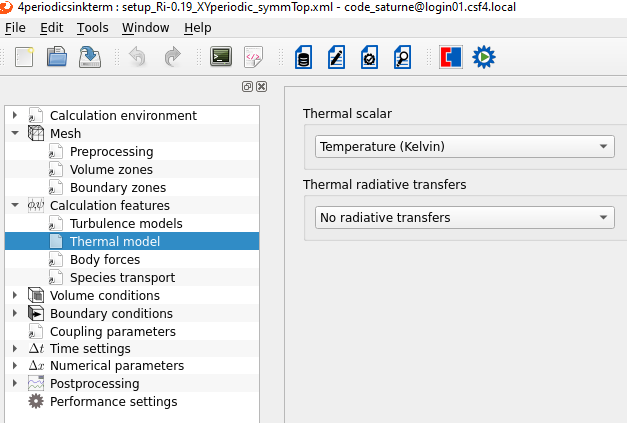Open the Thermal scalar dropdown
The width and height of the screenshot is (627, 423).
(x=464, y=147)
